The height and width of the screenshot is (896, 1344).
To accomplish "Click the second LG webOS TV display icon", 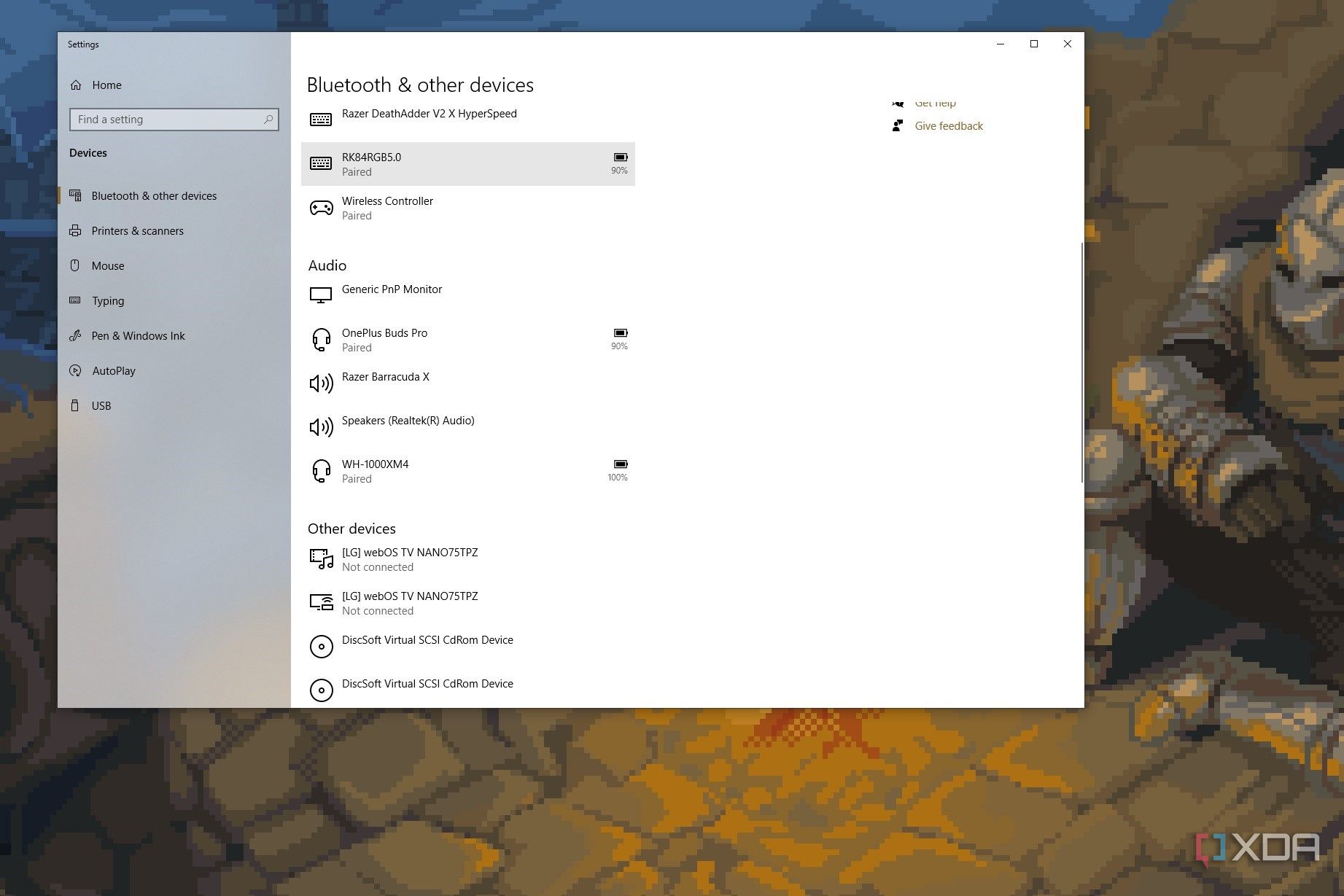I will [x=321, y=602].
